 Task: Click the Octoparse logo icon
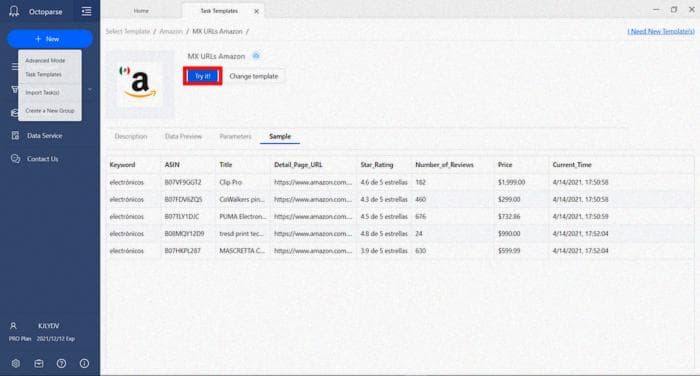14,11
